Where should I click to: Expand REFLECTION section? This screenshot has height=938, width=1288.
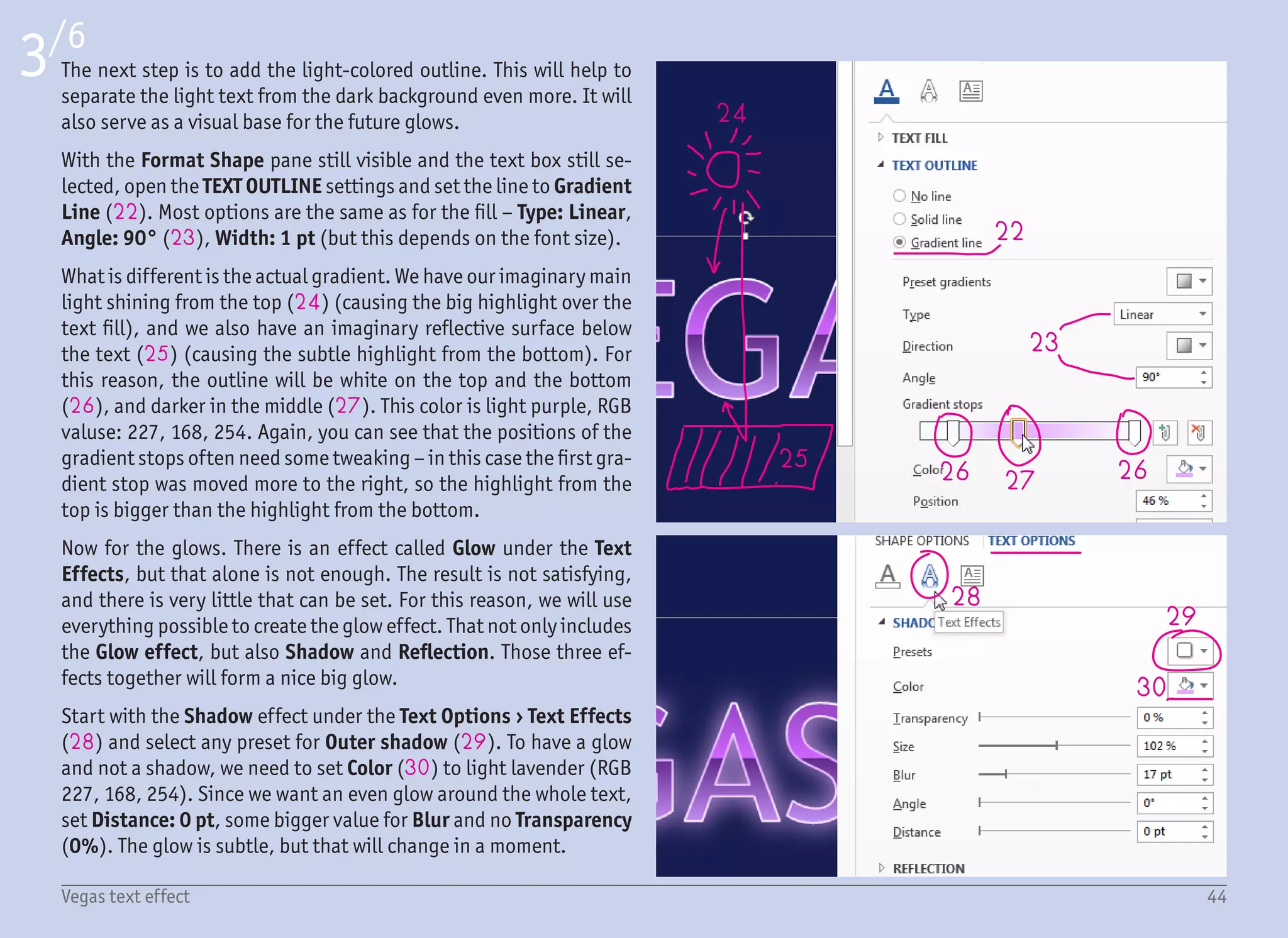tap(921, 868)
